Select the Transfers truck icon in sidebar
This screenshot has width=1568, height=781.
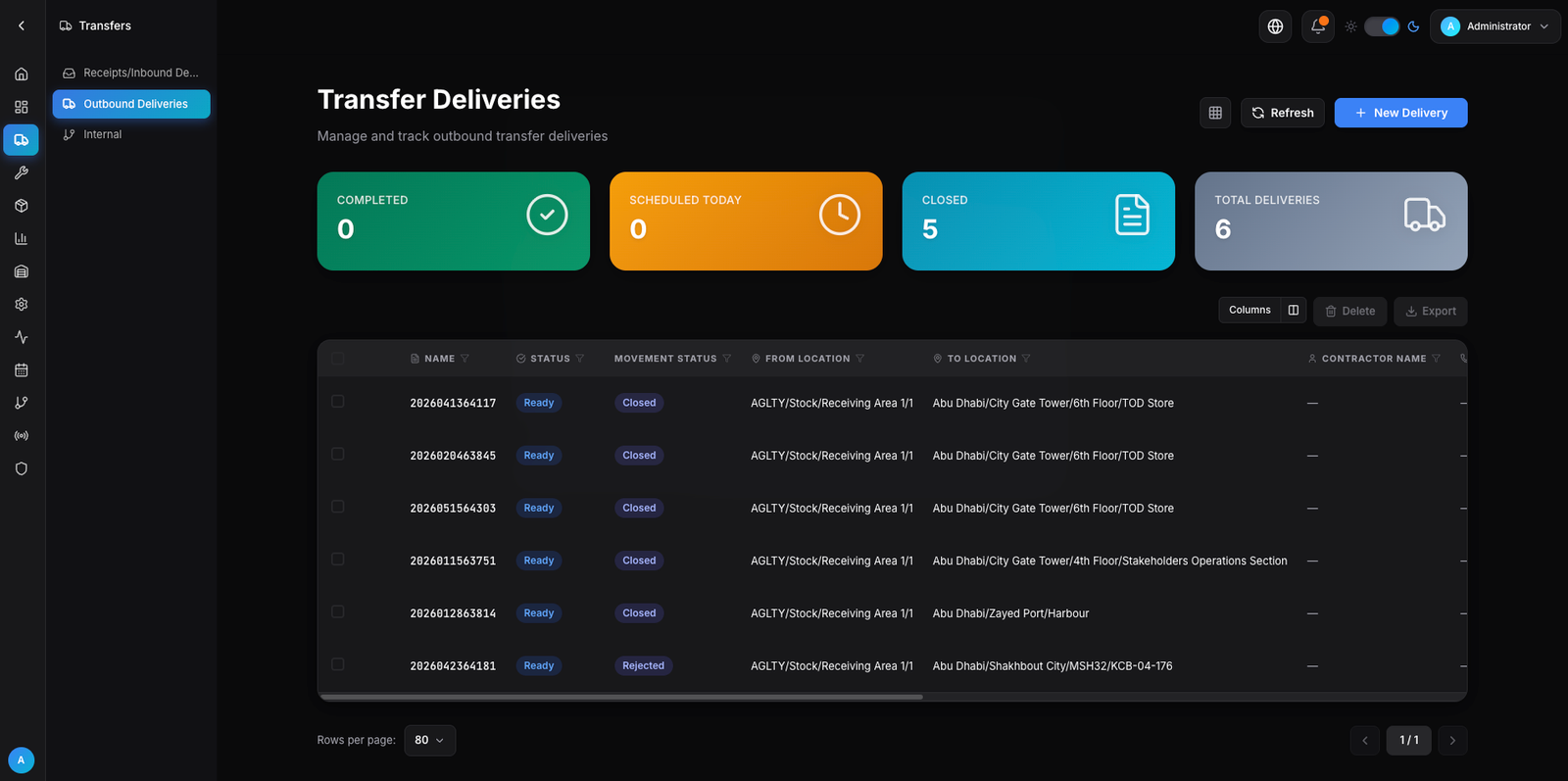(x=22, y=140)
